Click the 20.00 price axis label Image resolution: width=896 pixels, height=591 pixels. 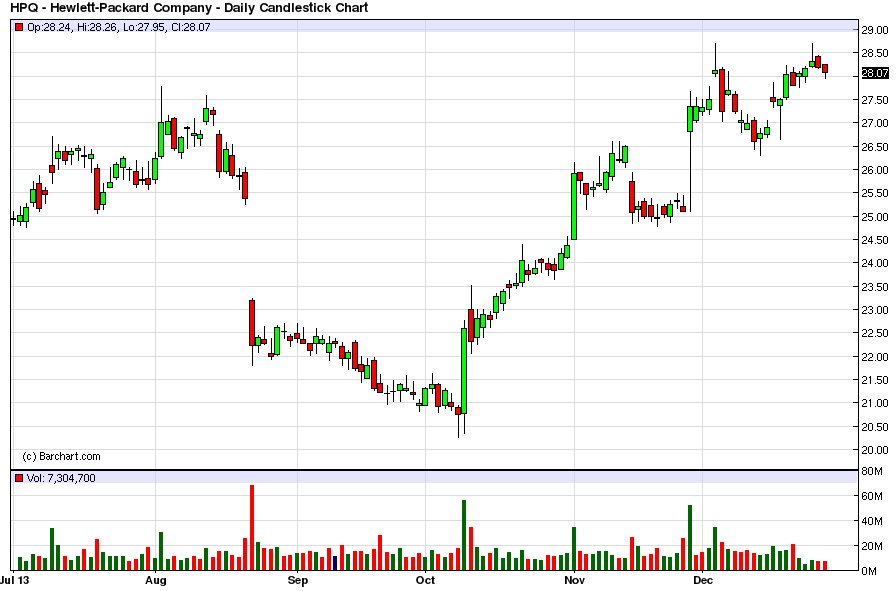875,450
